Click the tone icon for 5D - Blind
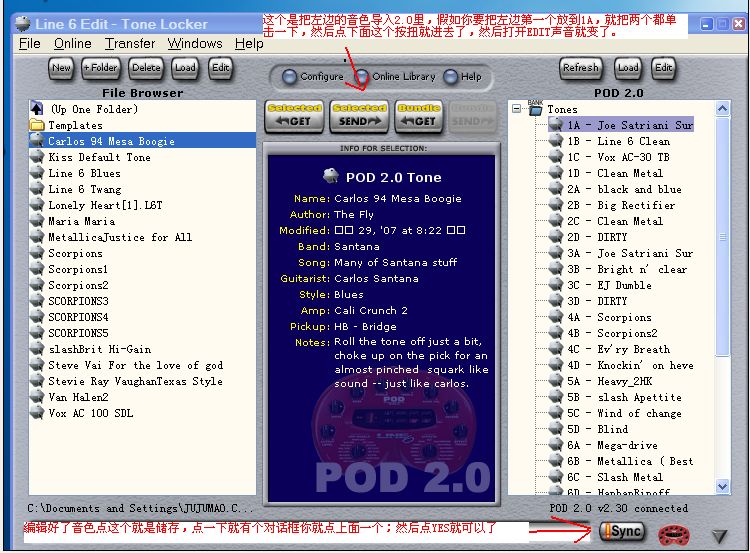This screenshot has width=750, height=553. tap(555, 429)
